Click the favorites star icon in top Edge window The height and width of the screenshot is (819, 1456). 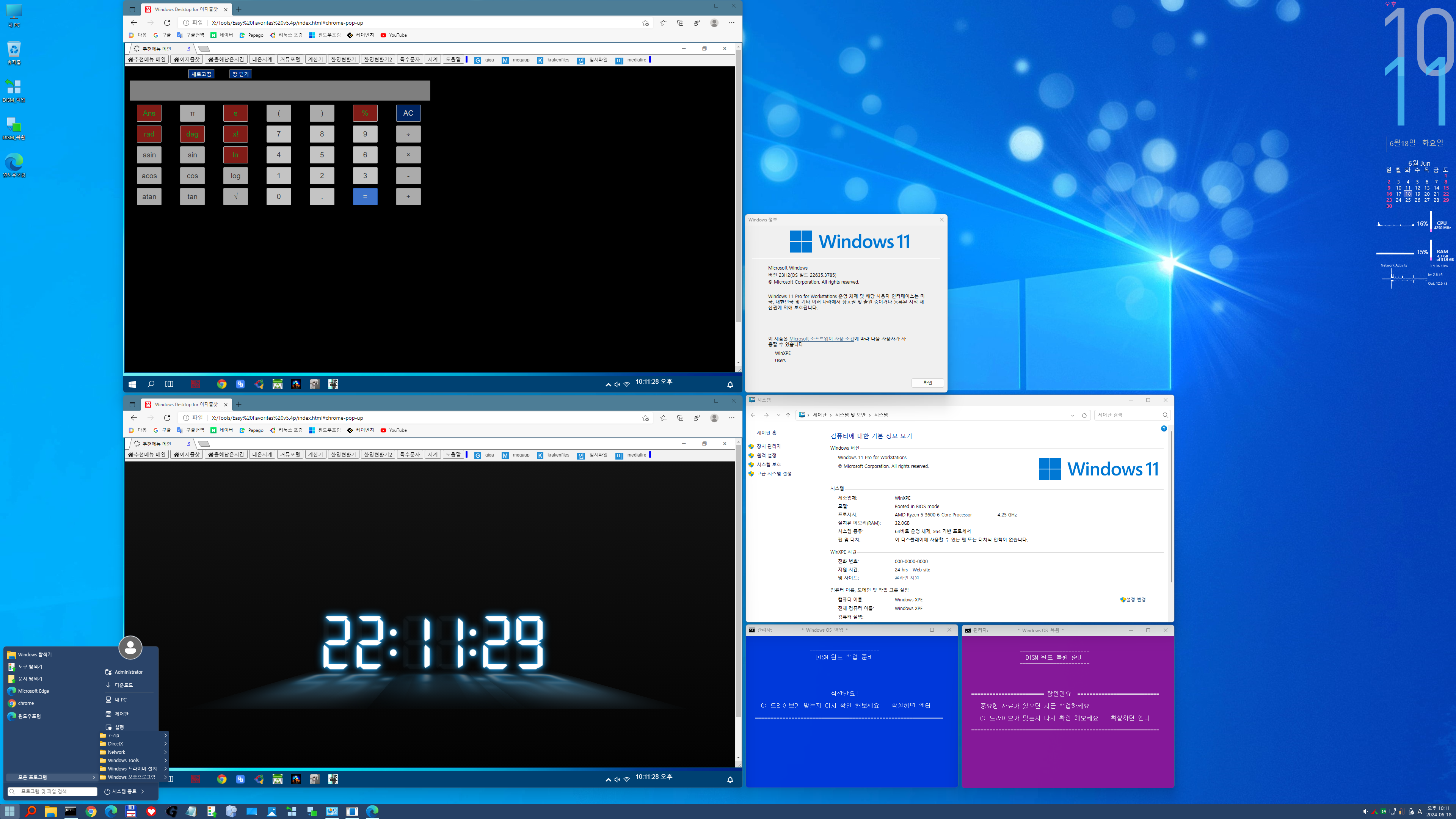(x=663, y=23)
